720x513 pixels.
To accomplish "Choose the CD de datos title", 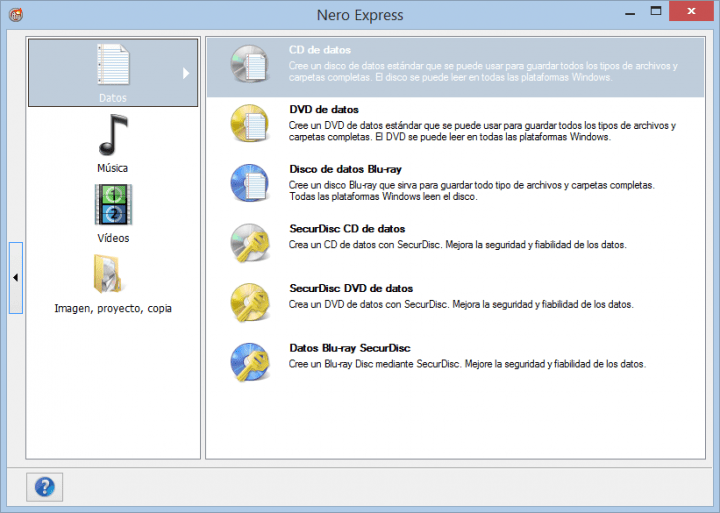I will pyautogui.click(x=320, y=50).
